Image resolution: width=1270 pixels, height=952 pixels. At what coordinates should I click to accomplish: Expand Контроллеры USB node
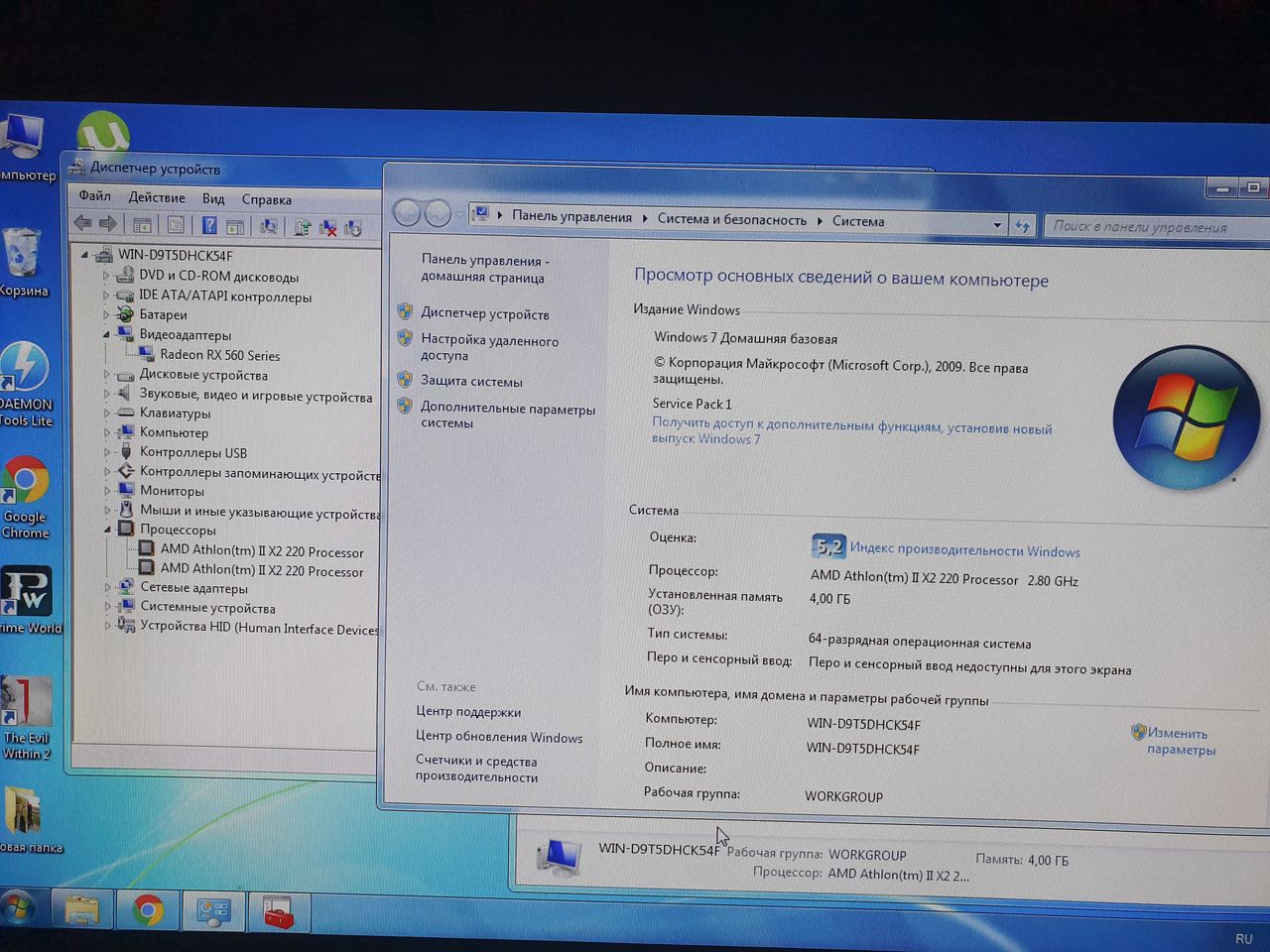107,452
